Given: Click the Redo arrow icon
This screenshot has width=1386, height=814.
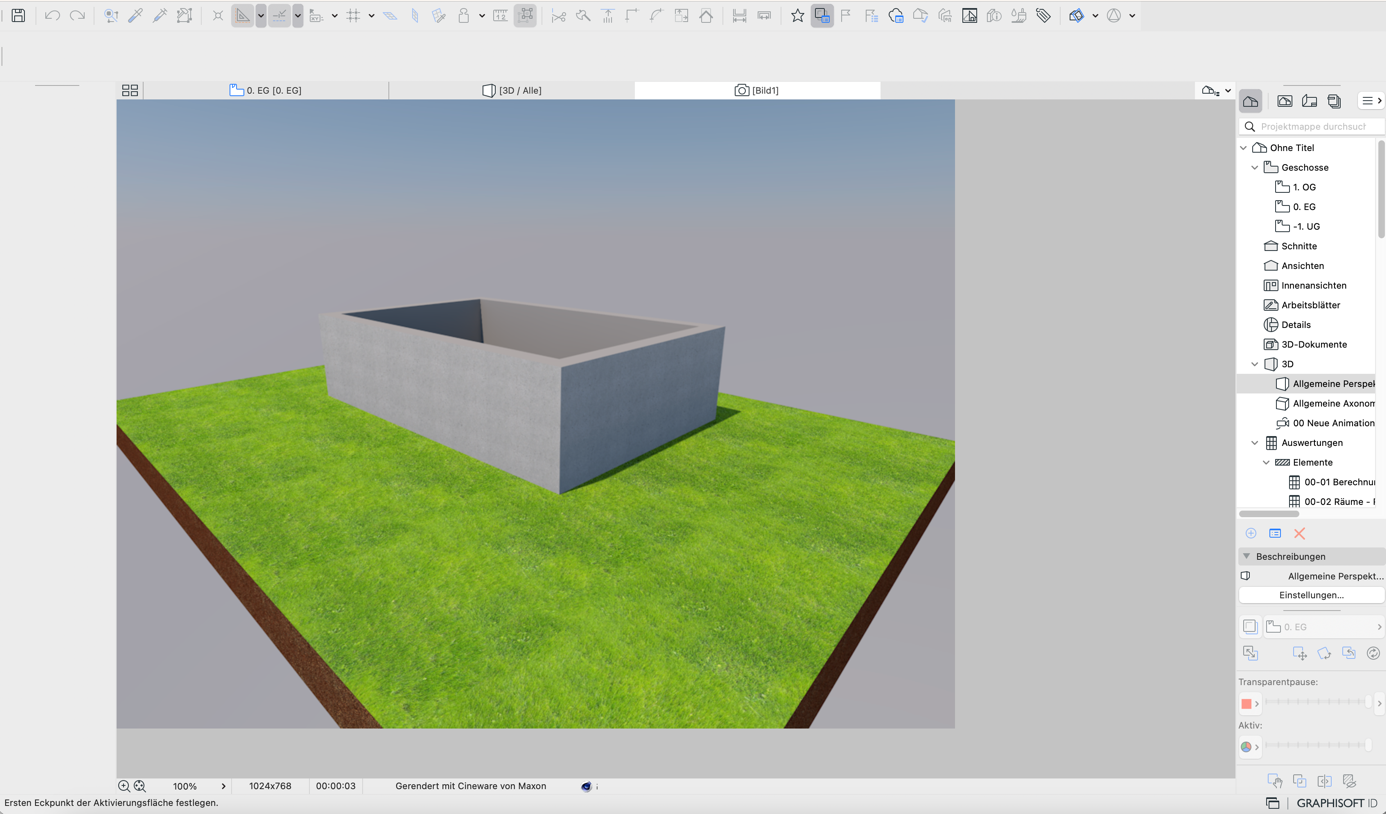Looking at the screenshot, I should pyautogui.click(x=77, y=16).
